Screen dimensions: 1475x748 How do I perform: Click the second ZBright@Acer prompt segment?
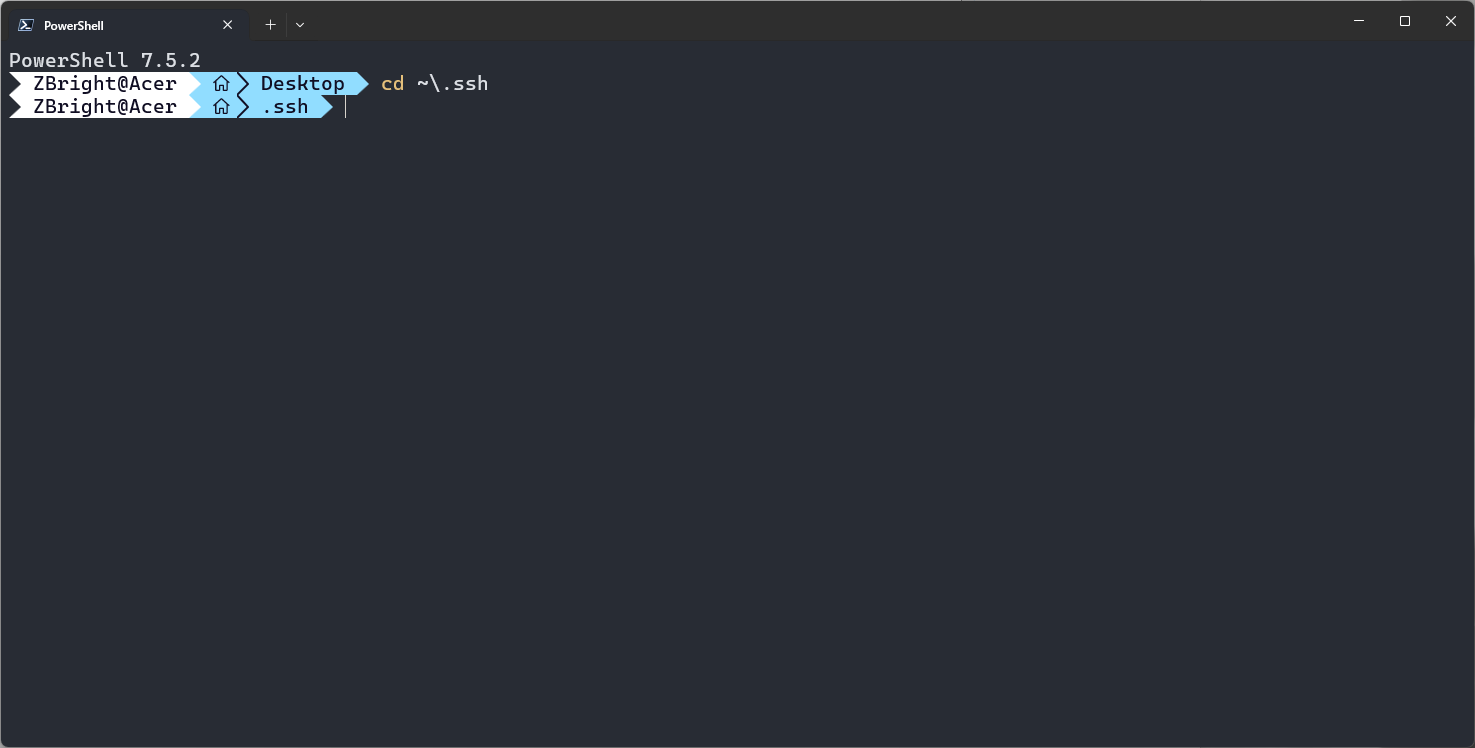pos(105,107)
